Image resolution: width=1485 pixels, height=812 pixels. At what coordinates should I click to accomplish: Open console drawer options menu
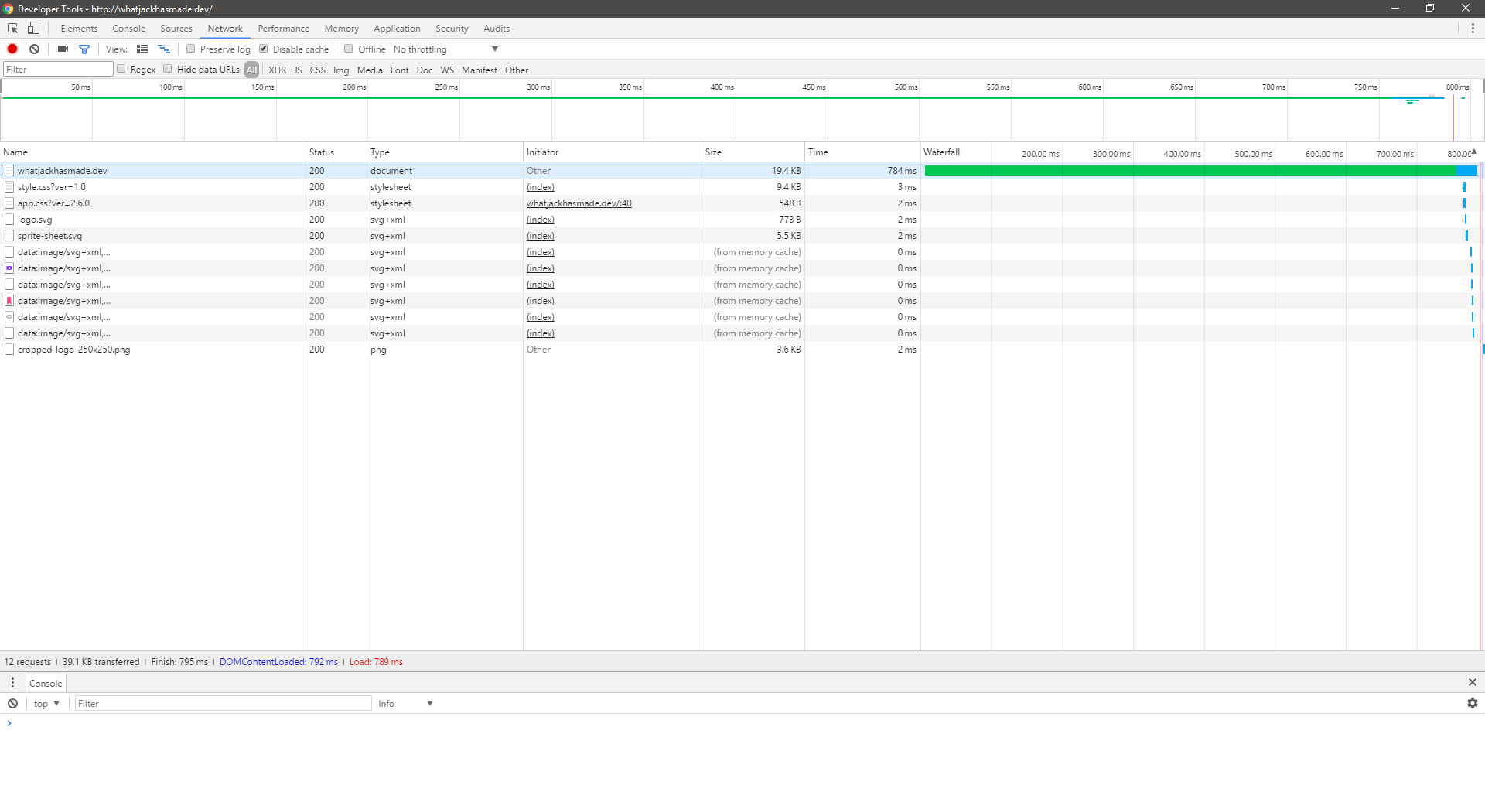pyautogui.click(x=12, y=683)
